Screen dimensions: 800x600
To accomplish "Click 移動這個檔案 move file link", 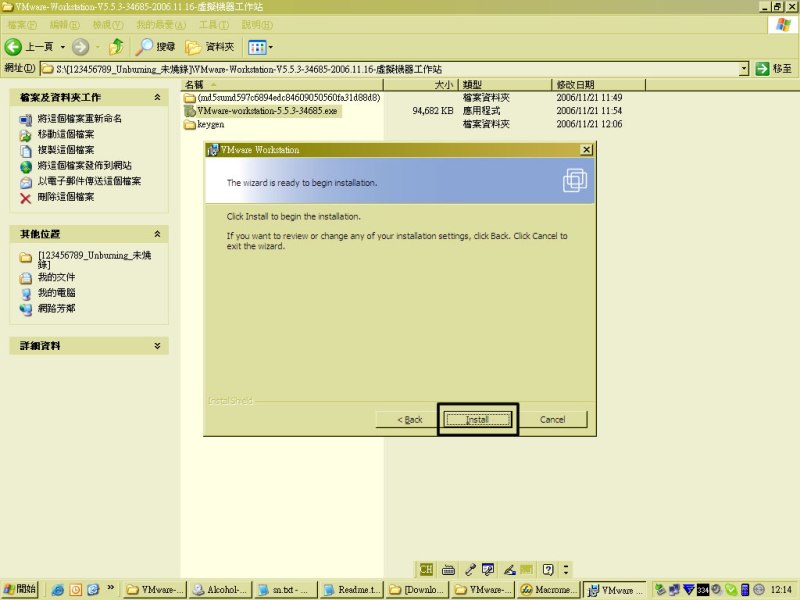I will (x=66, y=134).
